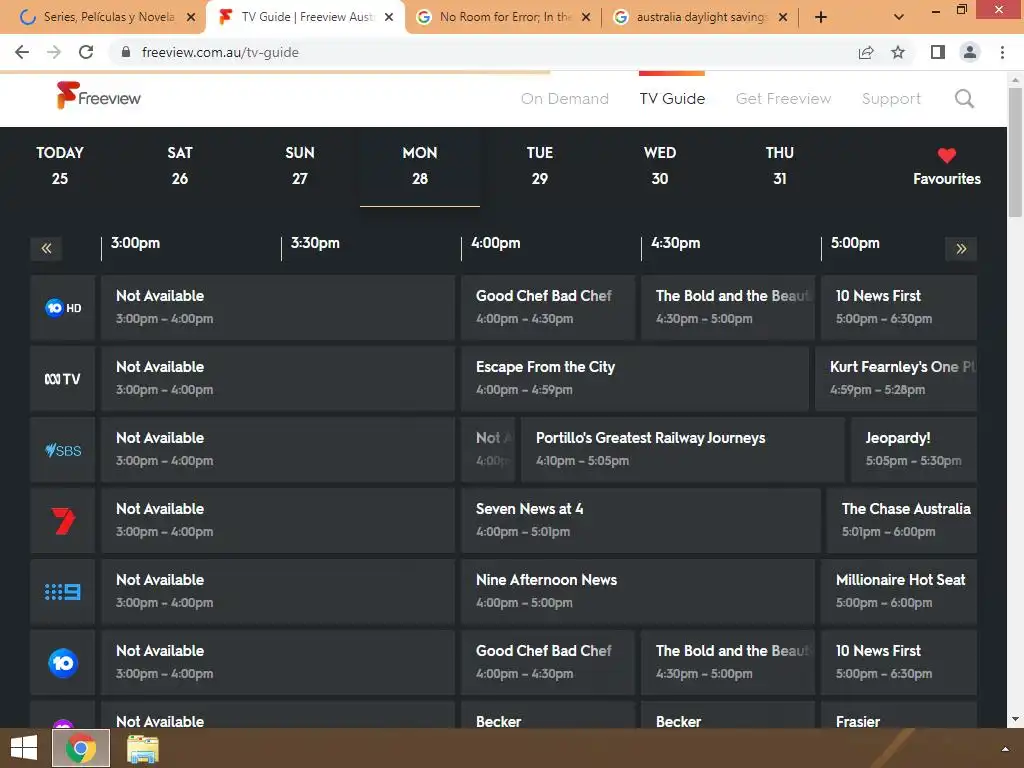Screen dimensions: 1024x768
Task: Select the Channel 7 logo
Action: pos(63,521)
